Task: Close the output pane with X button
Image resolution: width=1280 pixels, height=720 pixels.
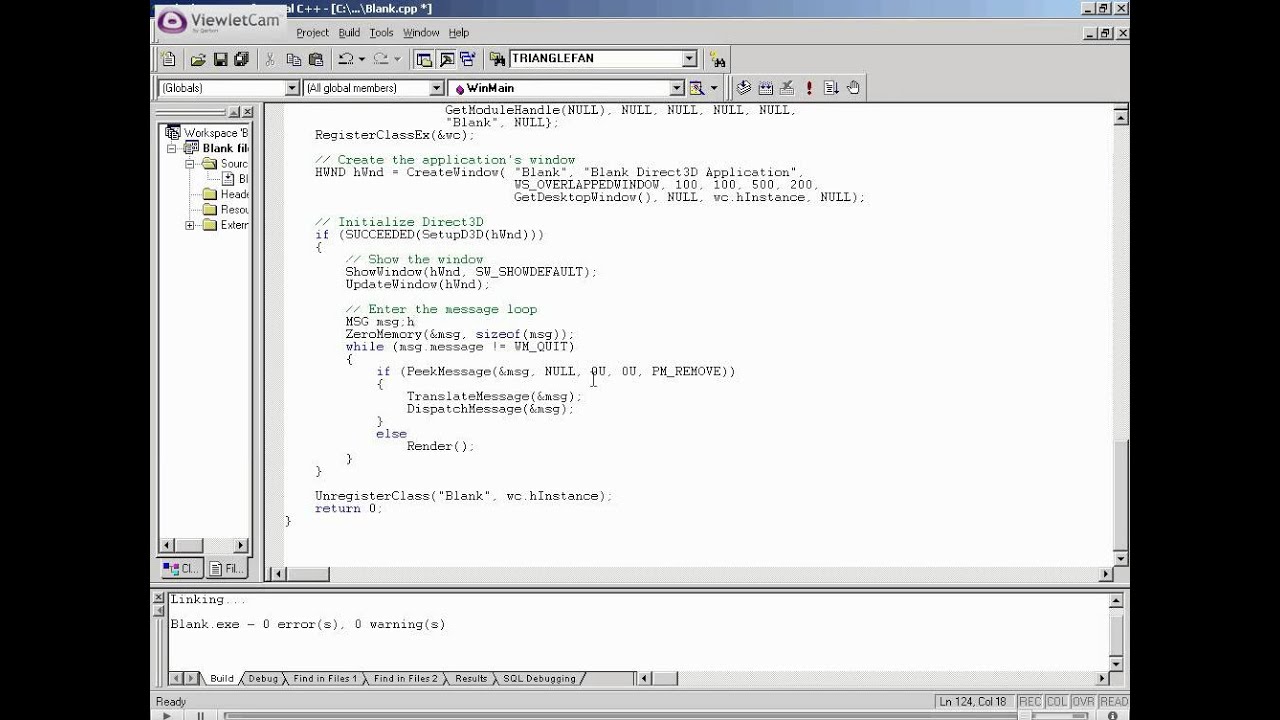Action: click(x=158, y=597)
